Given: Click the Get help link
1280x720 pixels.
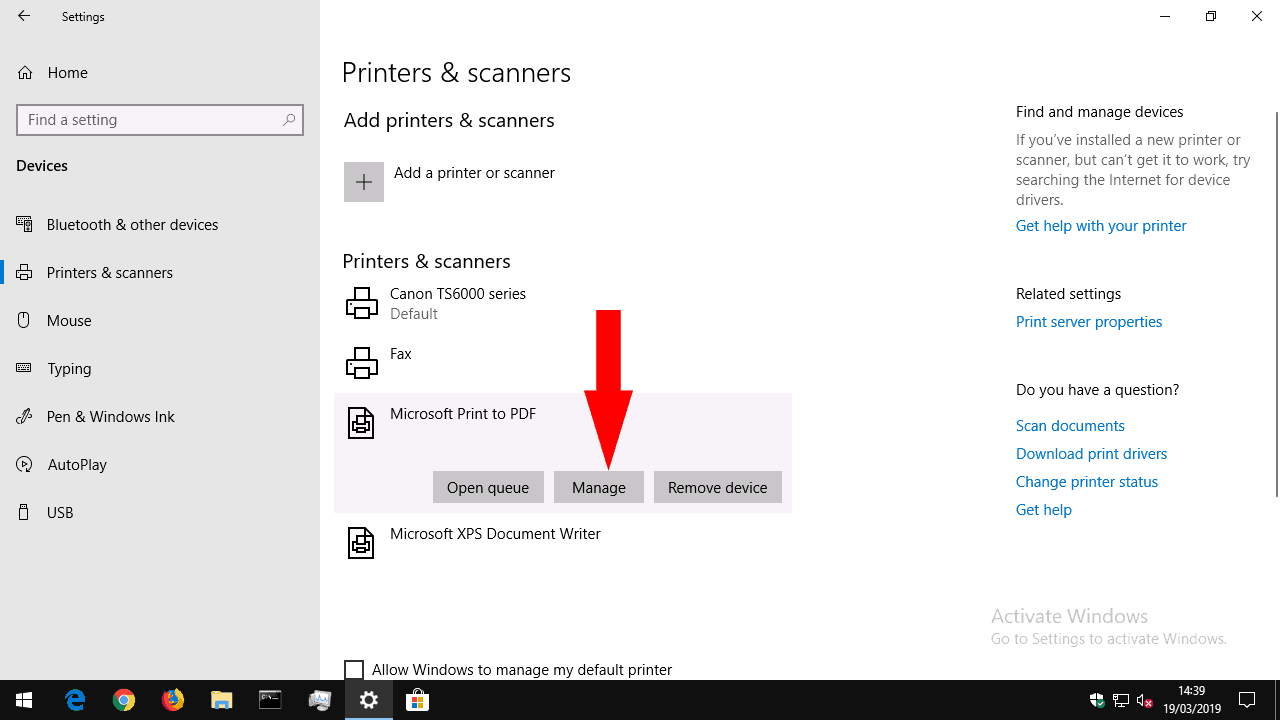Looking at the screenshot, I should 1044,510.
